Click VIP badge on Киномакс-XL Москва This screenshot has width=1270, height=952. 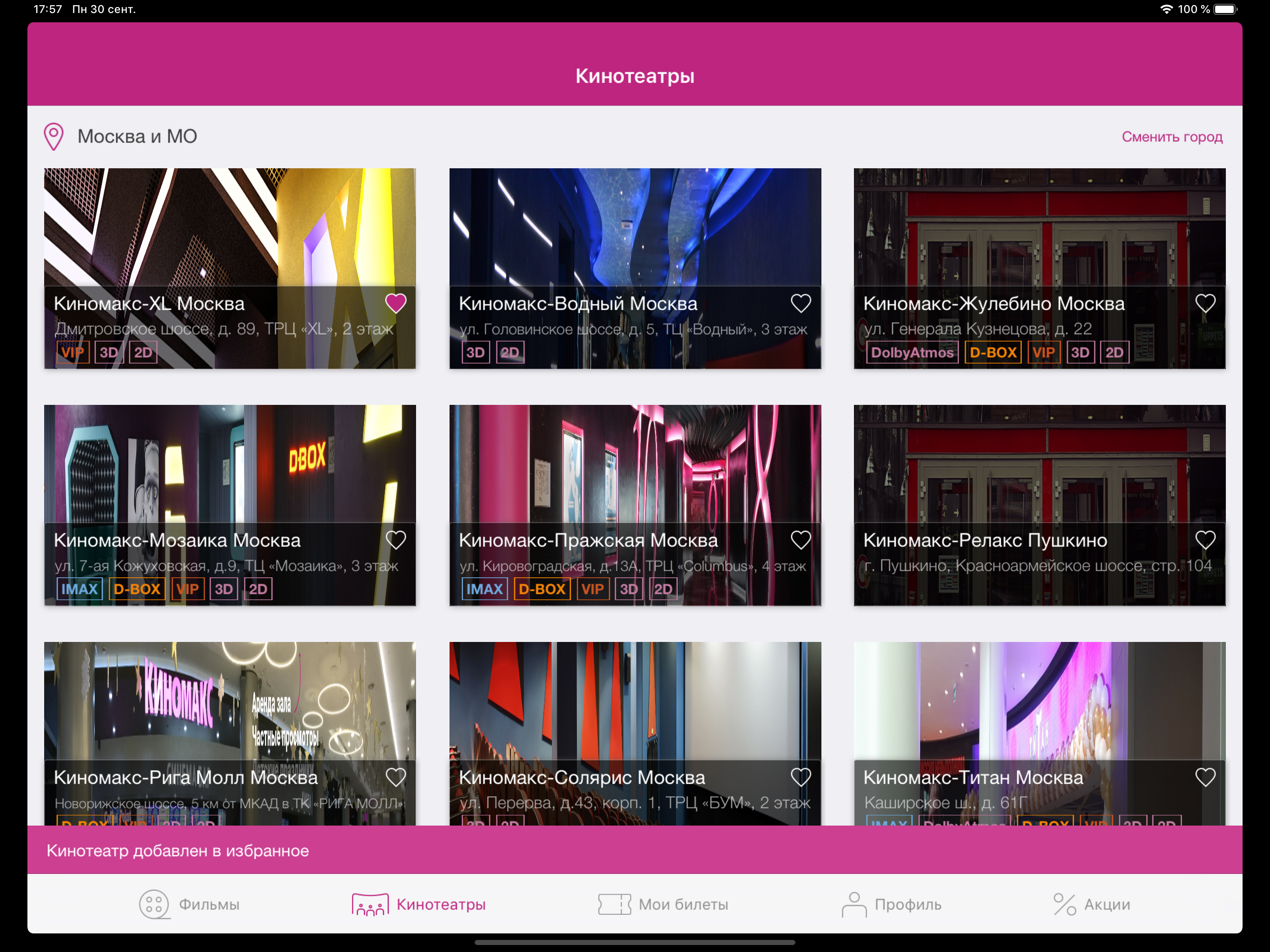73,352
